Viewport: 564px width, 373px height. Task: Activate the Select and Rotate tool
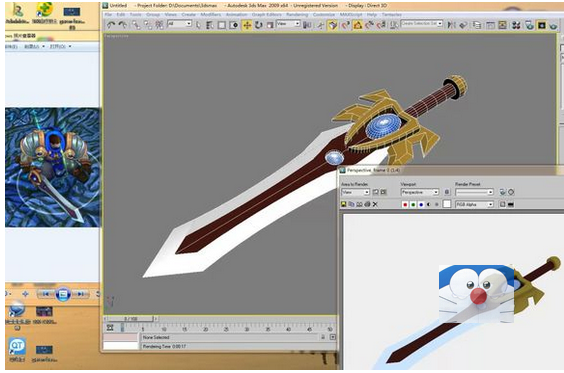point(258,25)
